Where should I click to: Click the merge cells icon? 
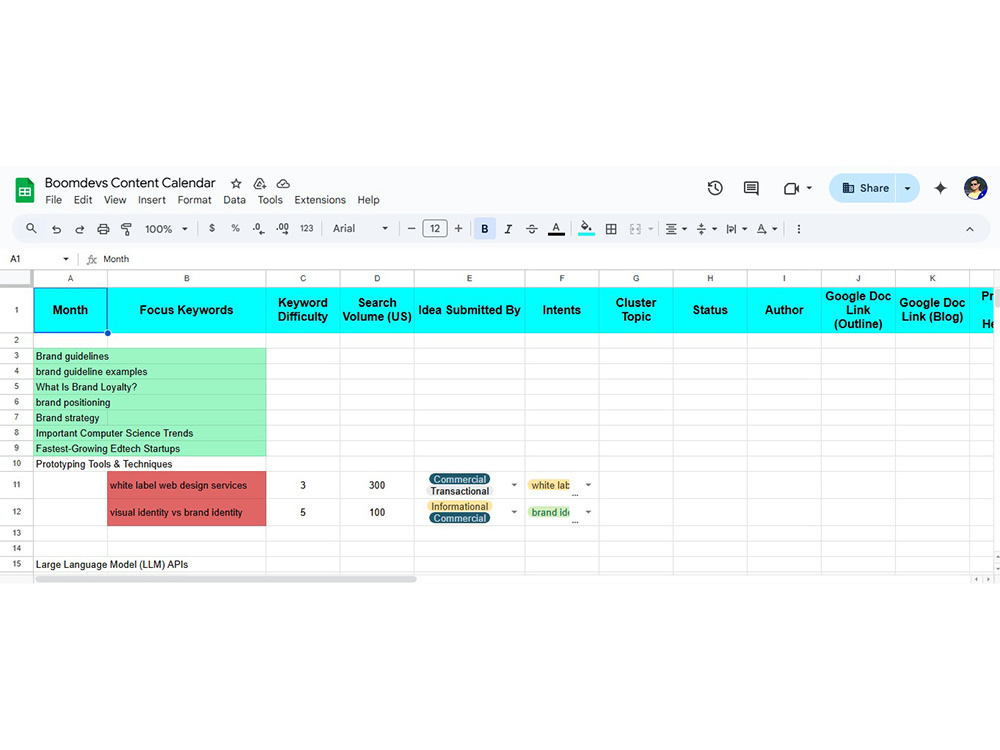[635, 229]
